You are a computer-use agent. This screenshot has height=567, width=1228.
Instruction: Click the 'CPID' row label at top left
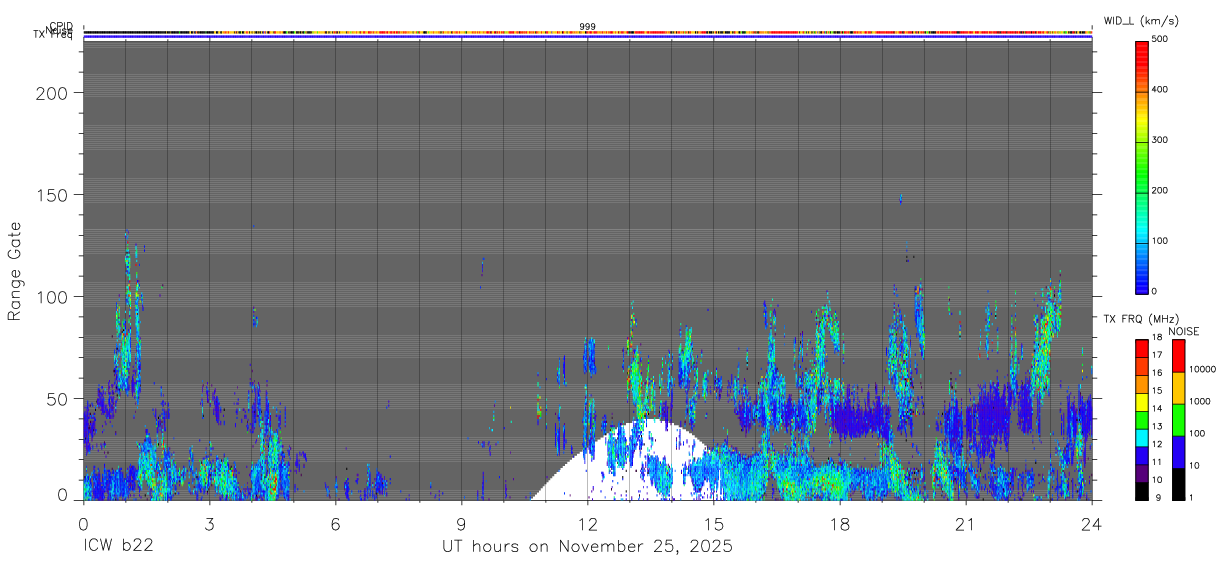tap(61, 26)
